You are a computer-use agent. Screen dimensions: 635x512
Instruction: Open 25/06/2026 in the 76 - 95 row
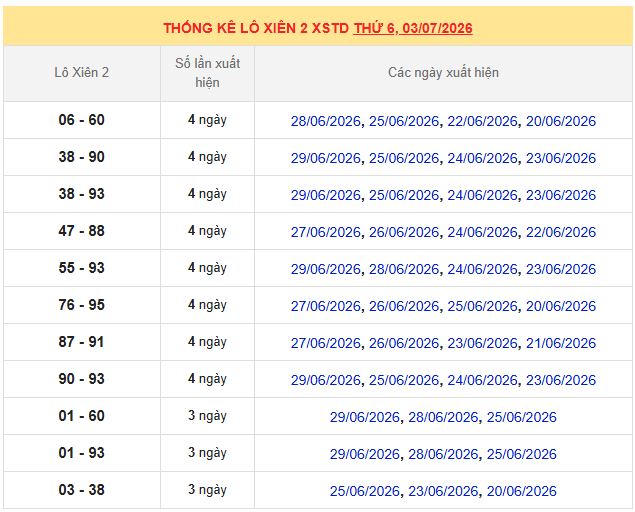point(482,306)
